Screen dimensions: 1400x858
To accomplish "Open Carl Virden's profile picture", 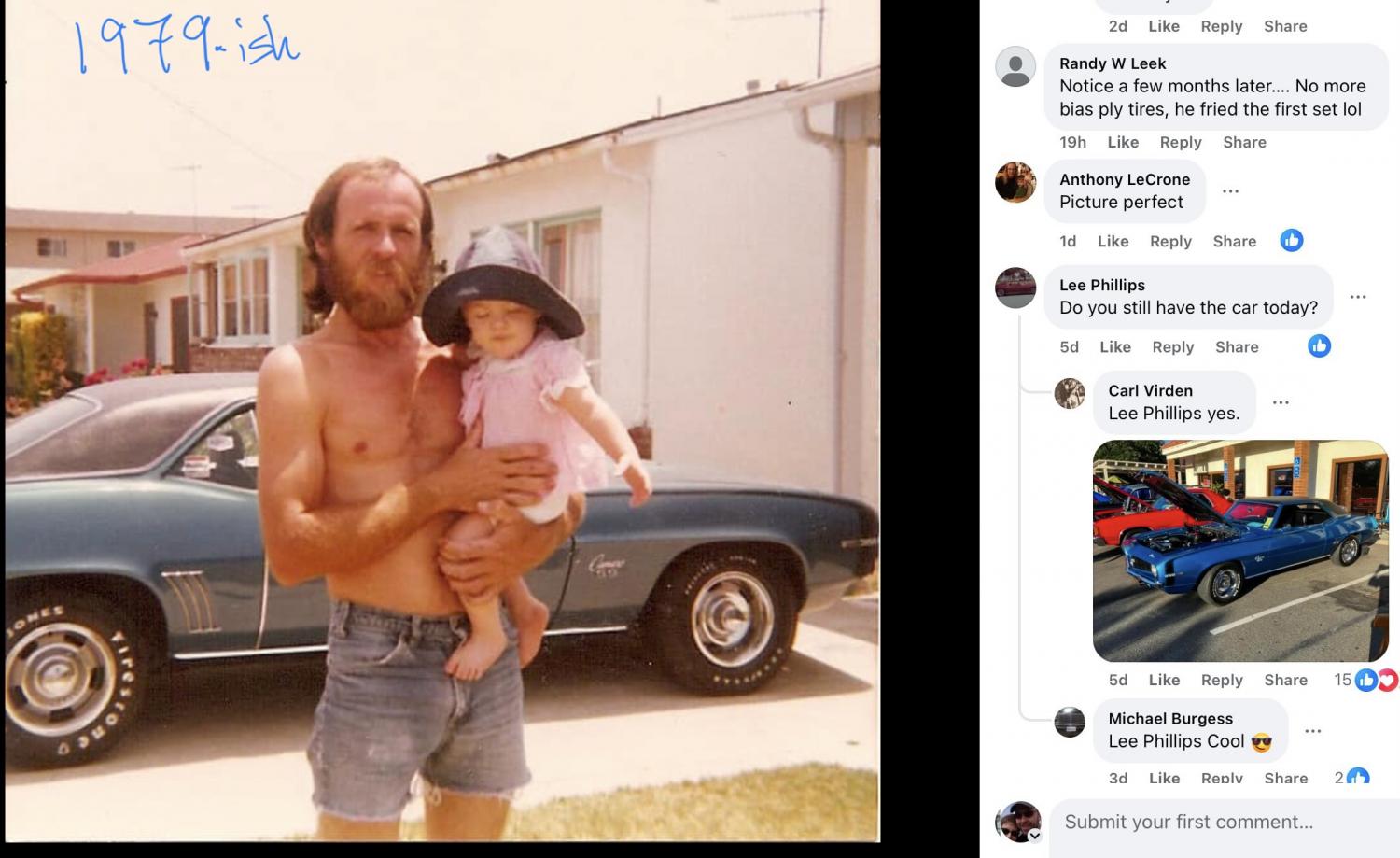I will (x=1070, y=393).
